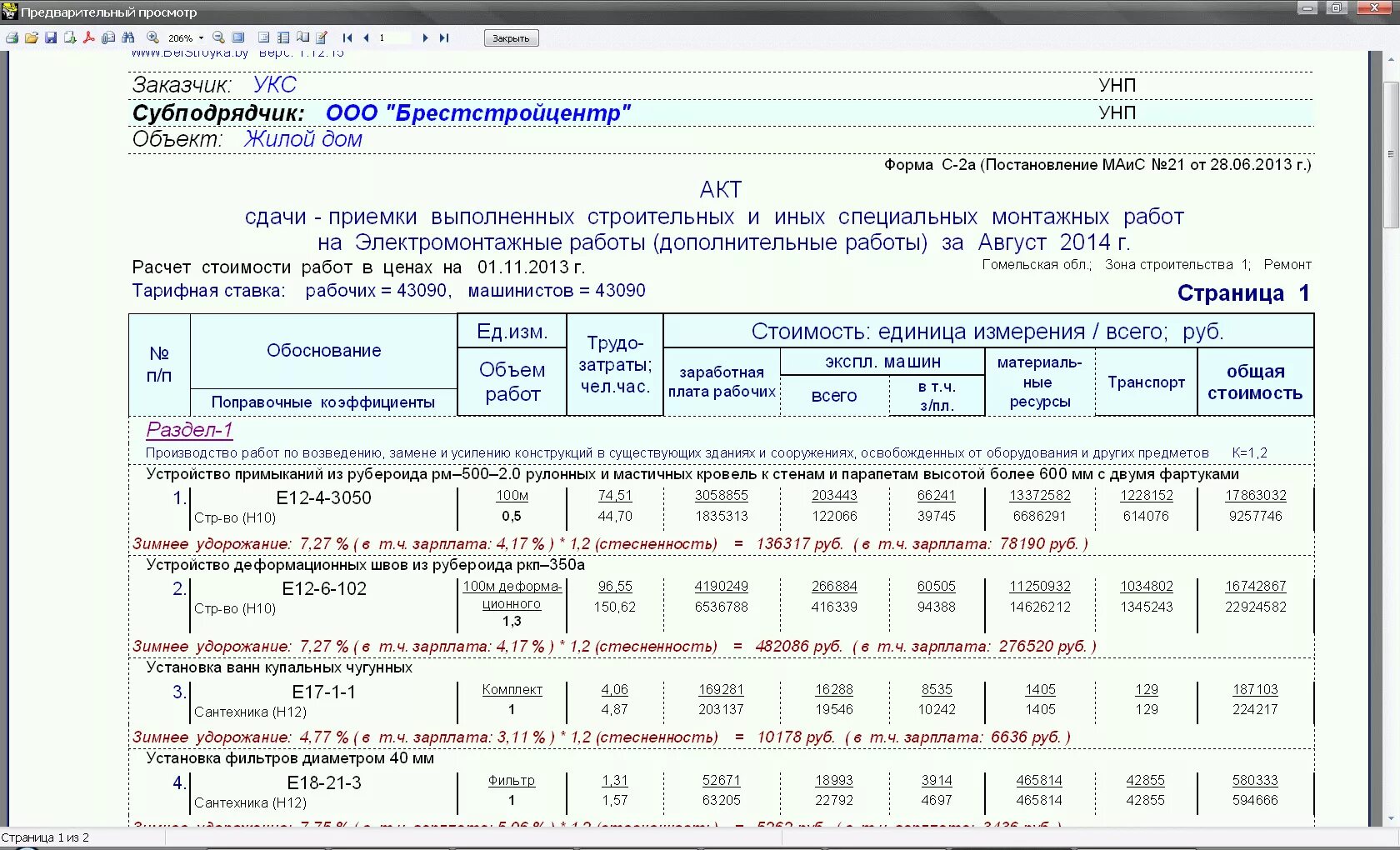The image size is (1400, 850).
Task: Click the total cost value 17863032
Action: (1255, 495)
